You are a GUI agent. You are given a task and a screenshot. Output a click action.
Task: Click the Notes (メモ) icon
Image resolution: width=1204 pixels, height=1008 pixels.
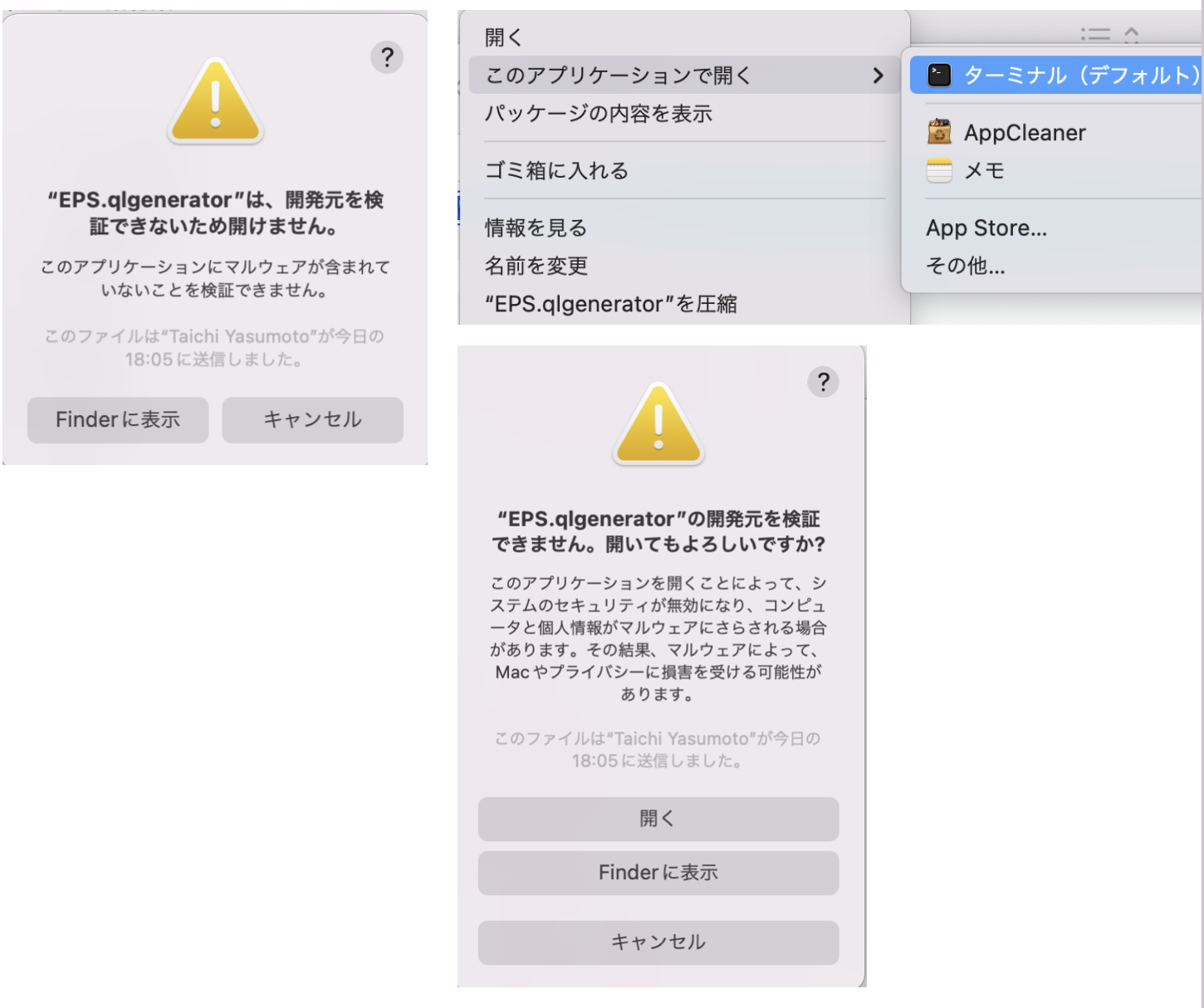pos(939,170)
